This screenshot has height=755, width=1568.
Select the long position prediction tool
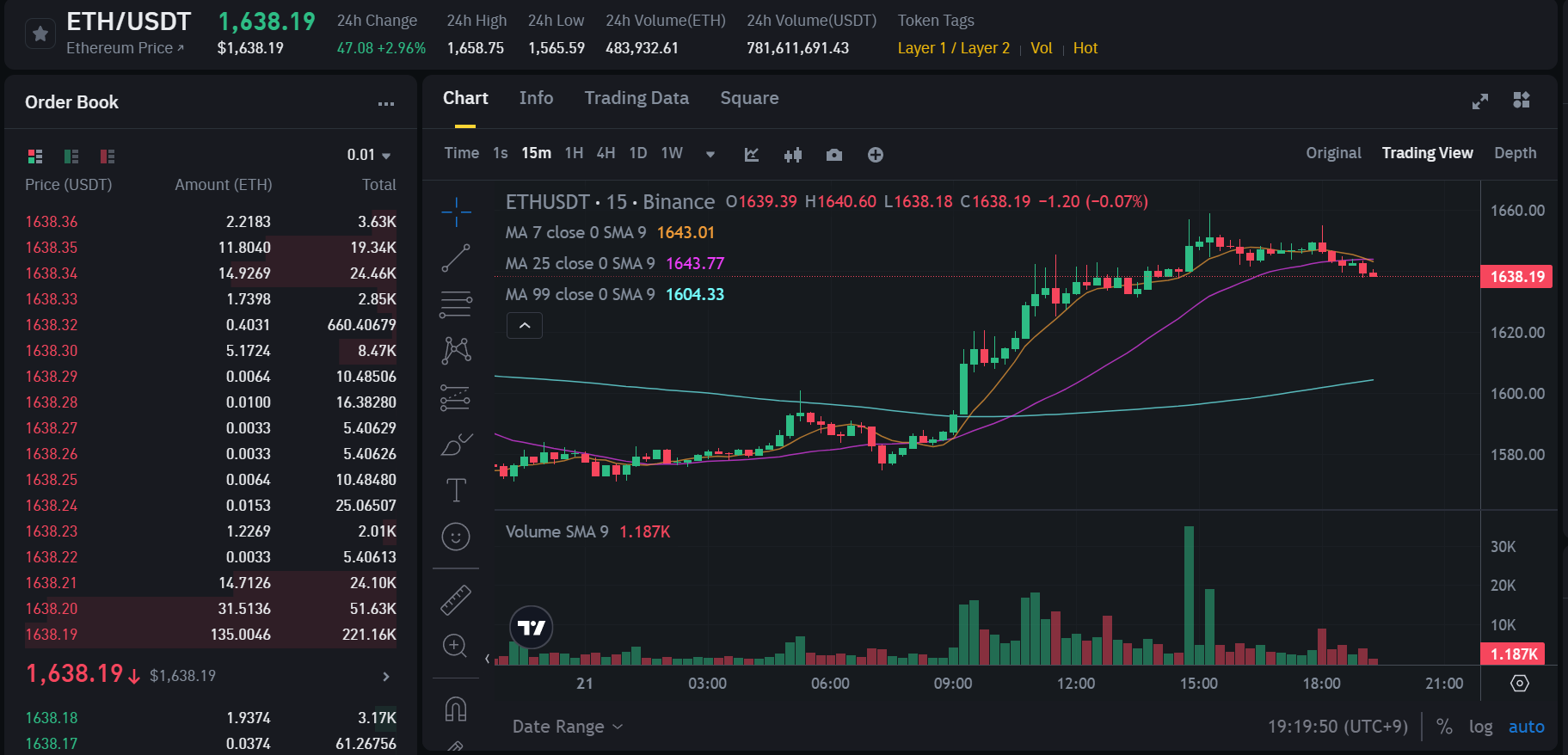tap(456, 397)
